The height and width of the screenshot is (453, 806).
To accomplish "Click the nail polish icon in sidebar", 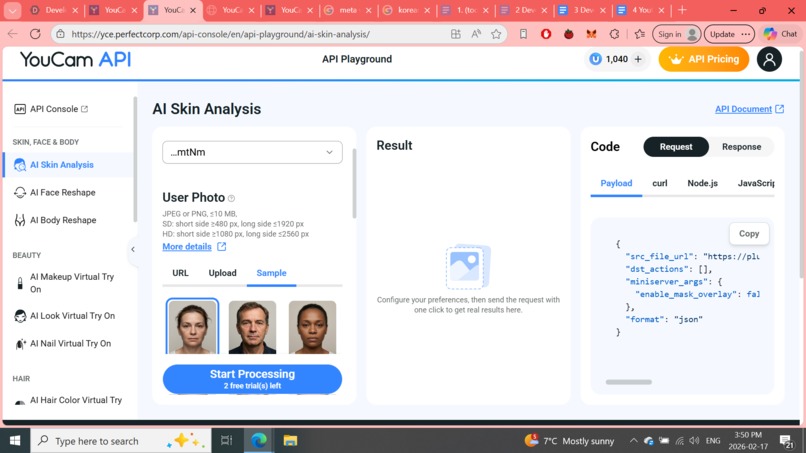I will point(20,344).
